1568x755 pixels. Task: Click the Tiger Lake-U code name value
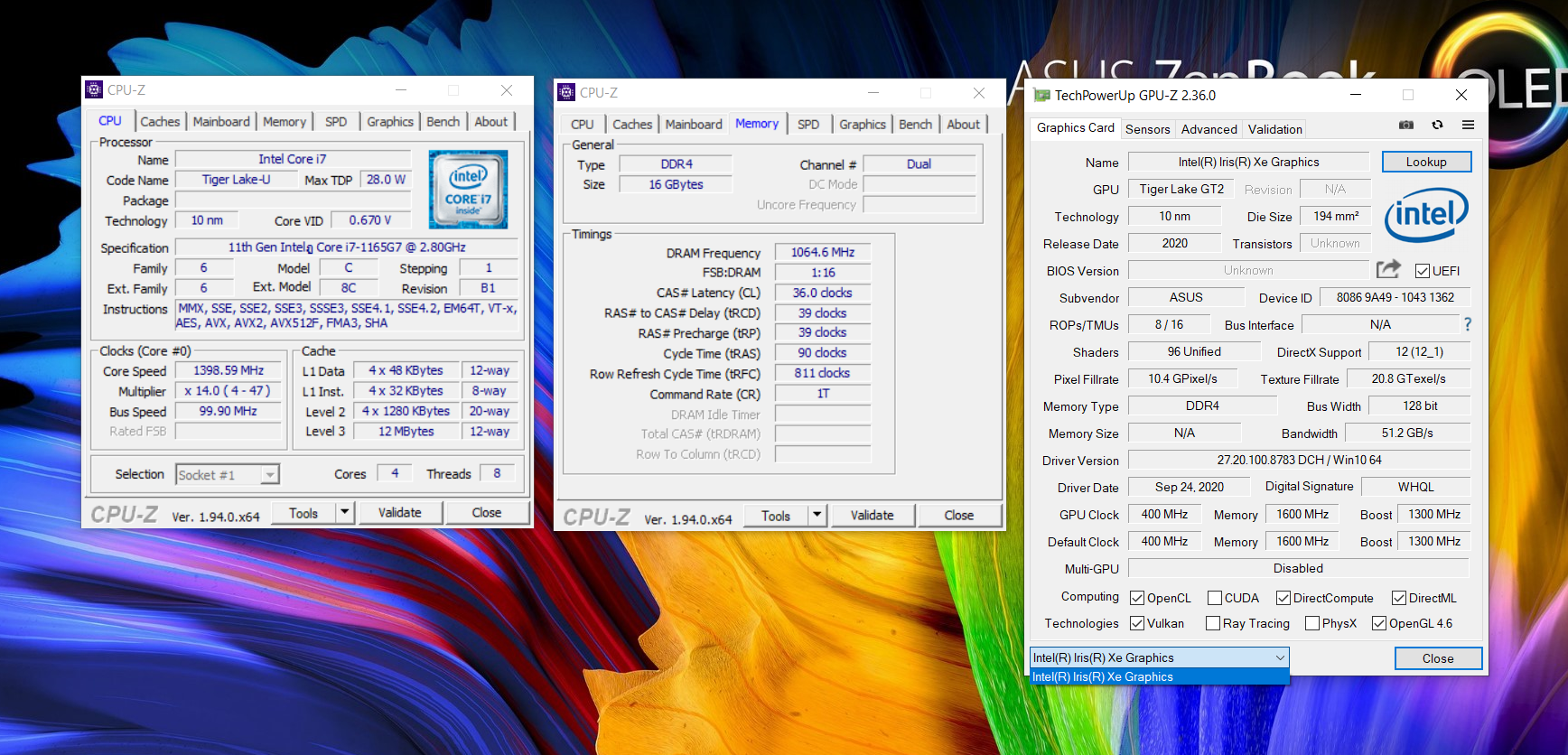[236, 179]
